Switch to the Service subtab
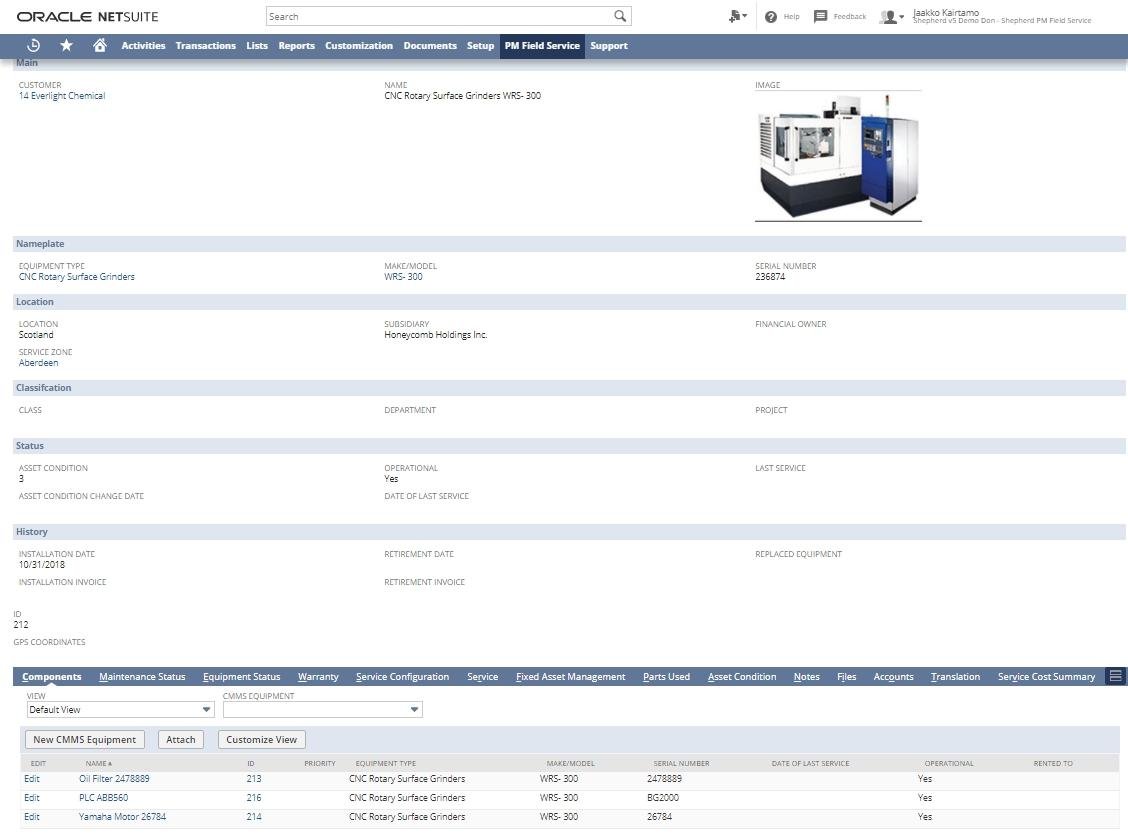1128x840 pixels. click(483, 677)
